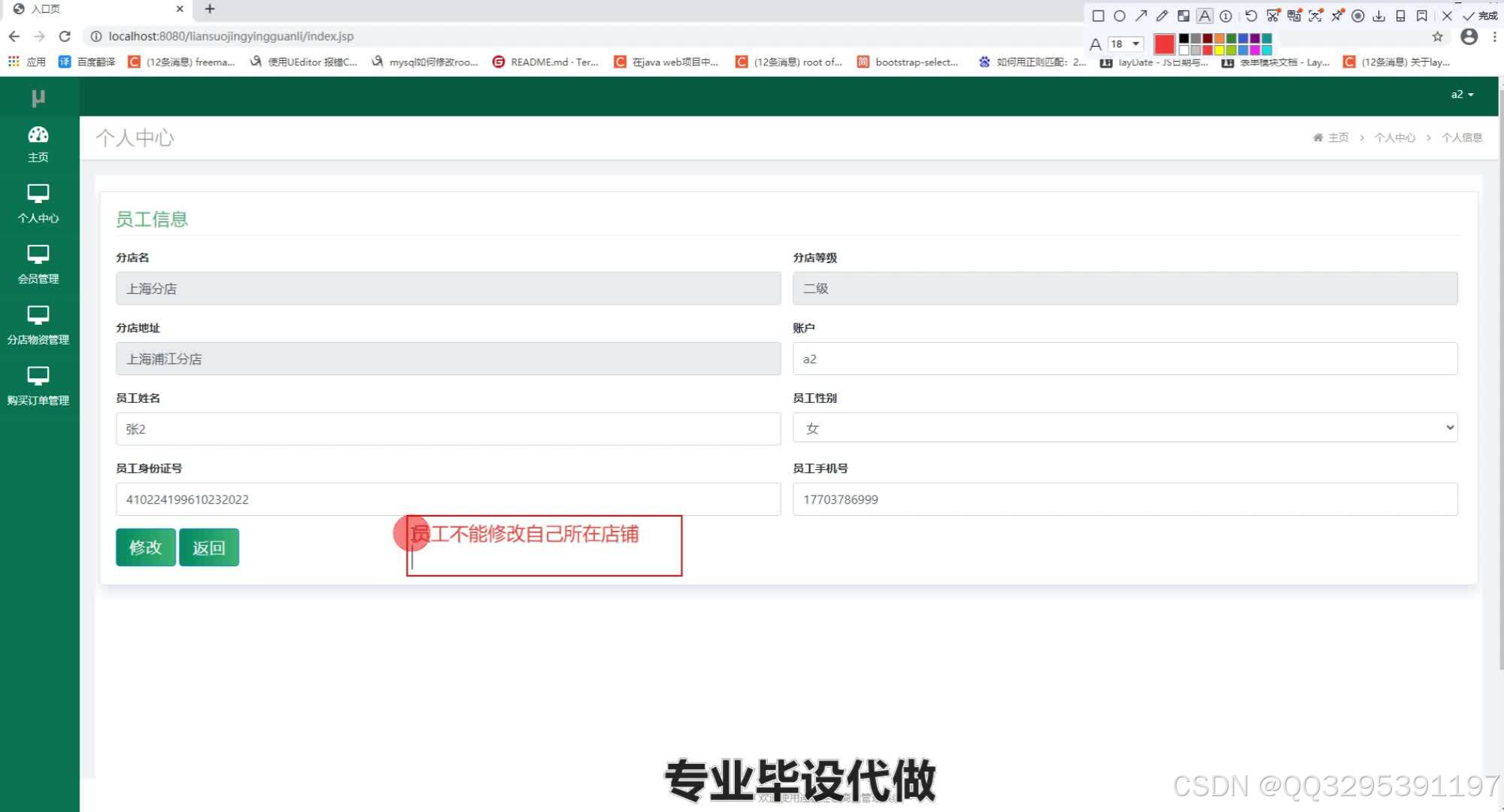Pick the yellow color swatch

point(1219,50)
